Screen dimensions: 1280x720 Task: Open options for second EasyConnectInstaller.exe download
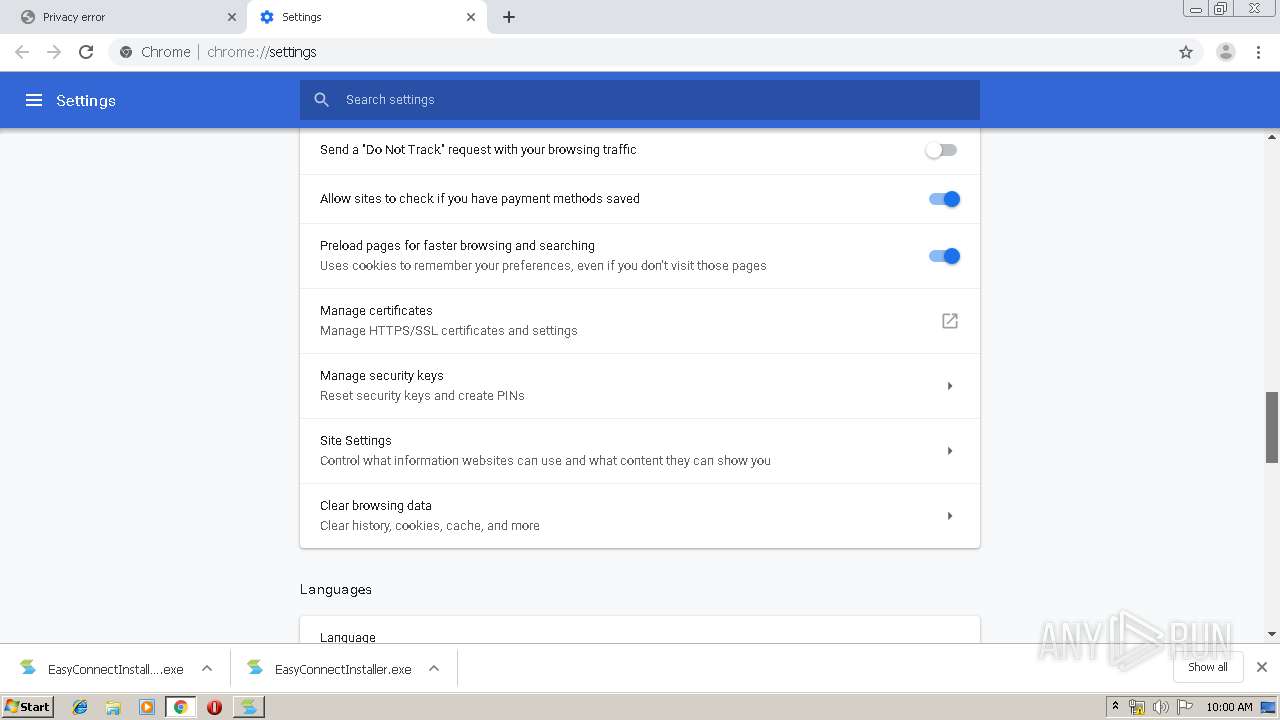[x=434, y=668]
